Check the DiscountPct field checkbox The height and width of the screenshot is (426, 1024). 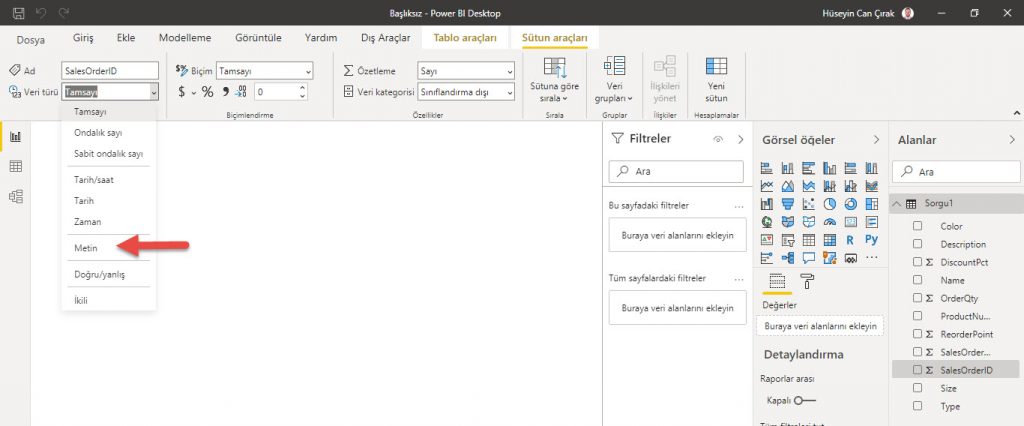(x=918, y=262)
